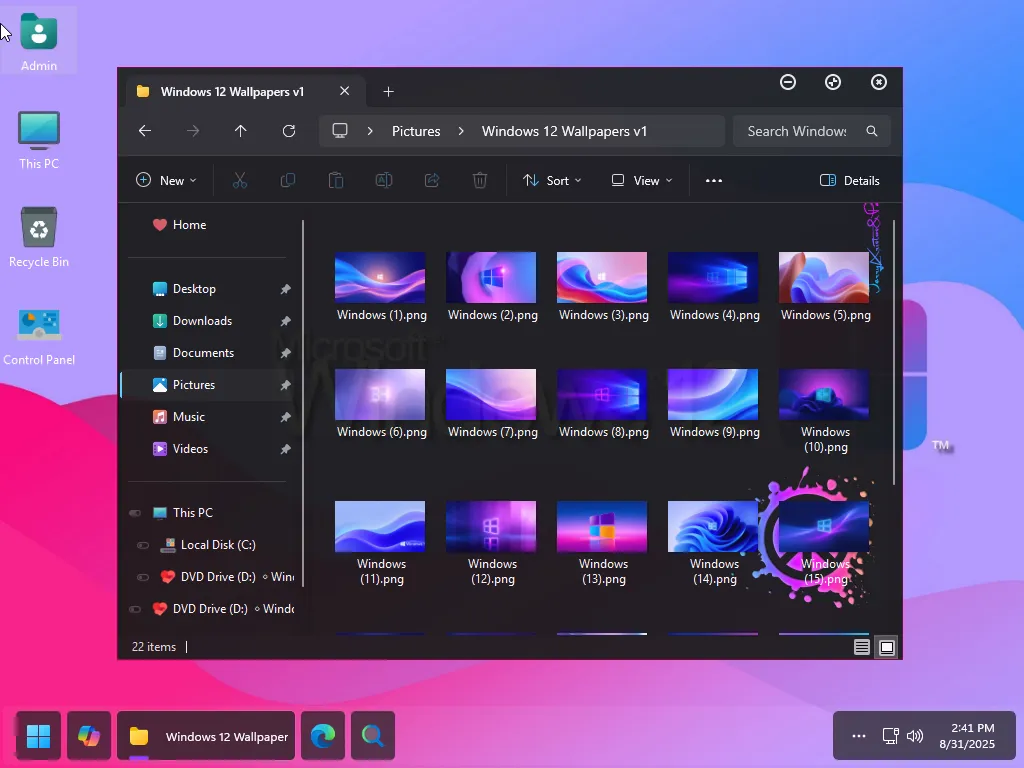Screen dimensions: 1024x768
Task: Select Control Panel desktop icon
Action: click(x=39, y=336)
